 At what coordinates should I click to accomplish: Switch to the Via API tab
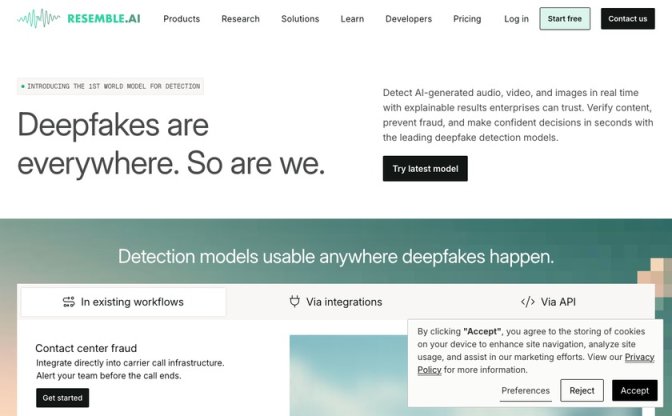point(548,302)
